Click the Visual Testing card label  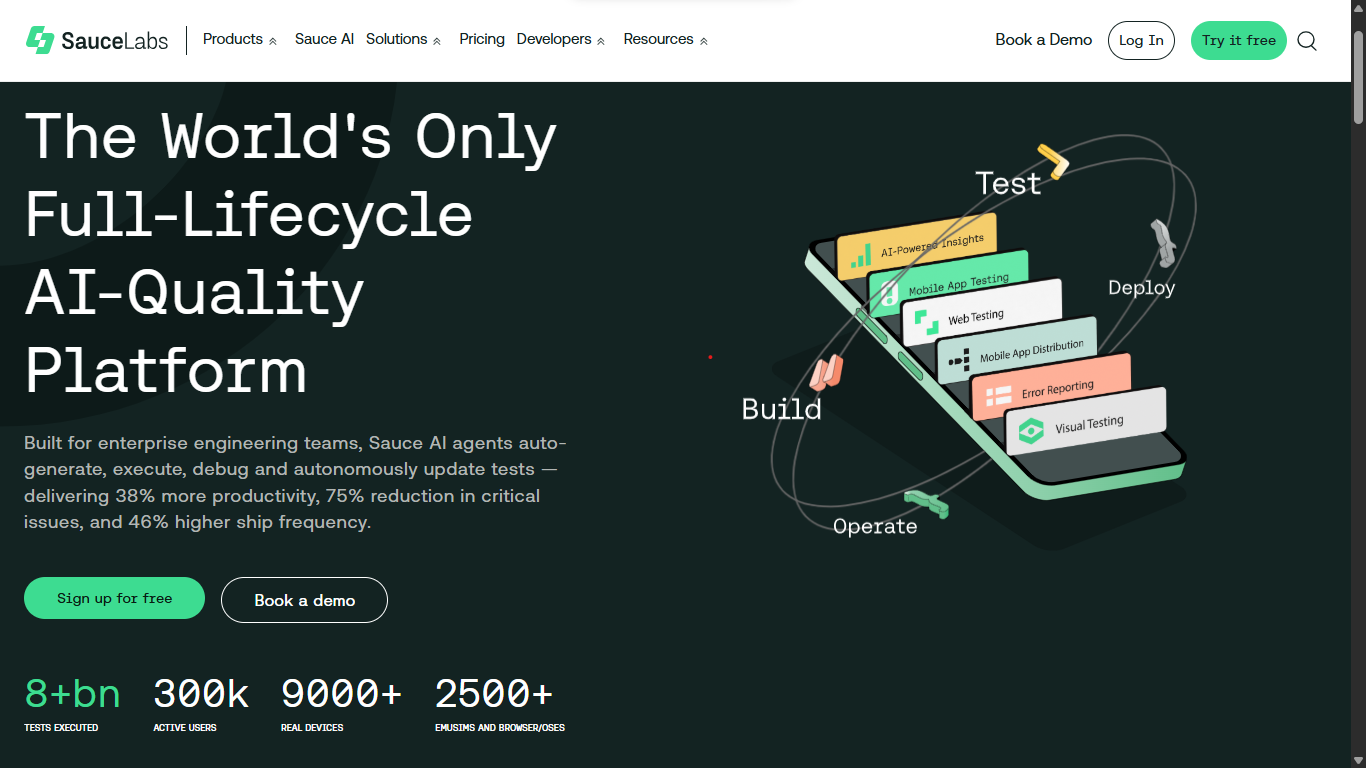click(1090, 425)
